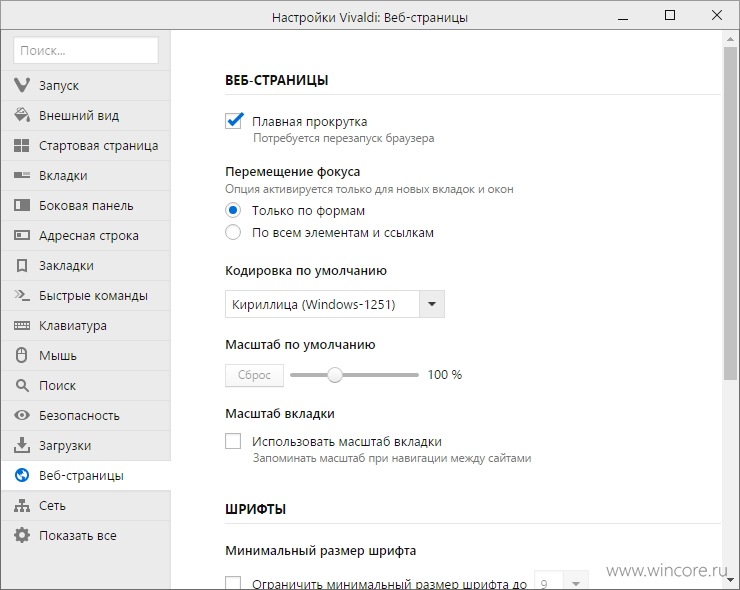Click the grid icon for Стартовая страница
Image resolution: width=740 pixels, height=590 pixels.
tap(22, 145)
